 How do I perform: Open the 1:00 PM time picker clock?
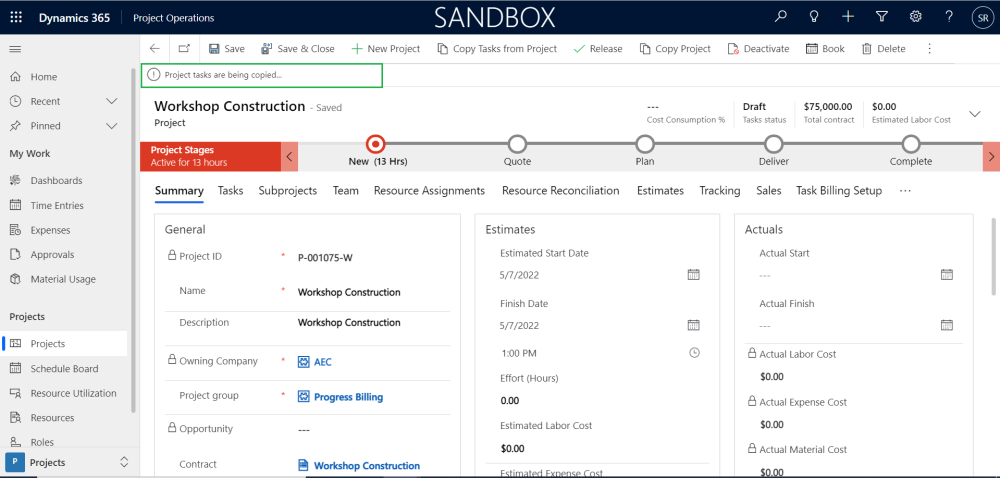click(x=695, y=352)
